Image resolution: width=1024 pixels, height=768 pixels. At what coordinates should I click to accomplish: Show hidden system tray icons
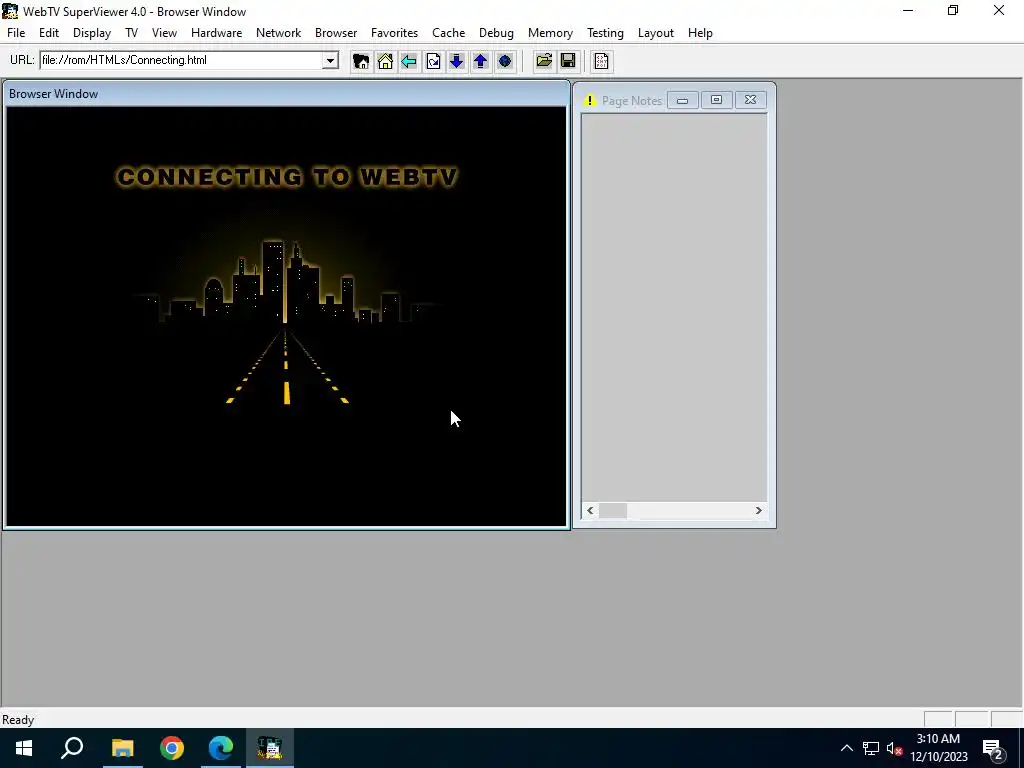point(846,748)
